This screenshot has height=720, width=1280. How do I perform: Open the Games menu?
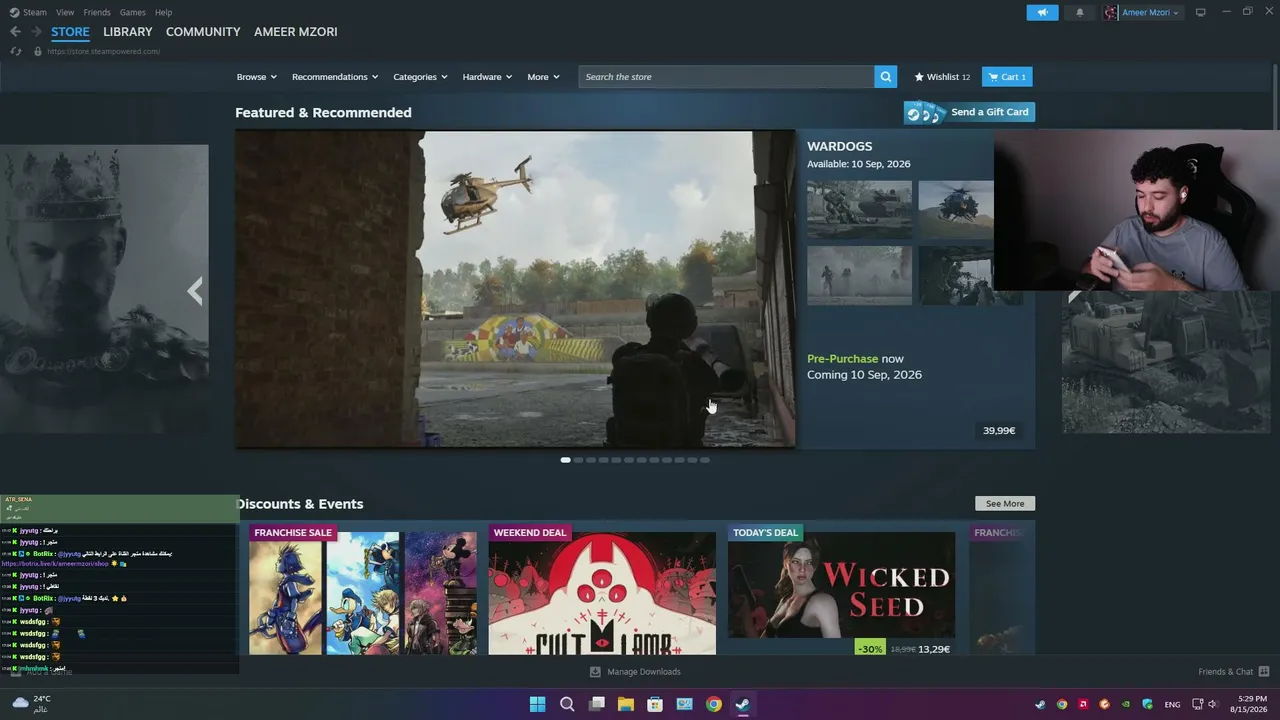tap(132, 12)
